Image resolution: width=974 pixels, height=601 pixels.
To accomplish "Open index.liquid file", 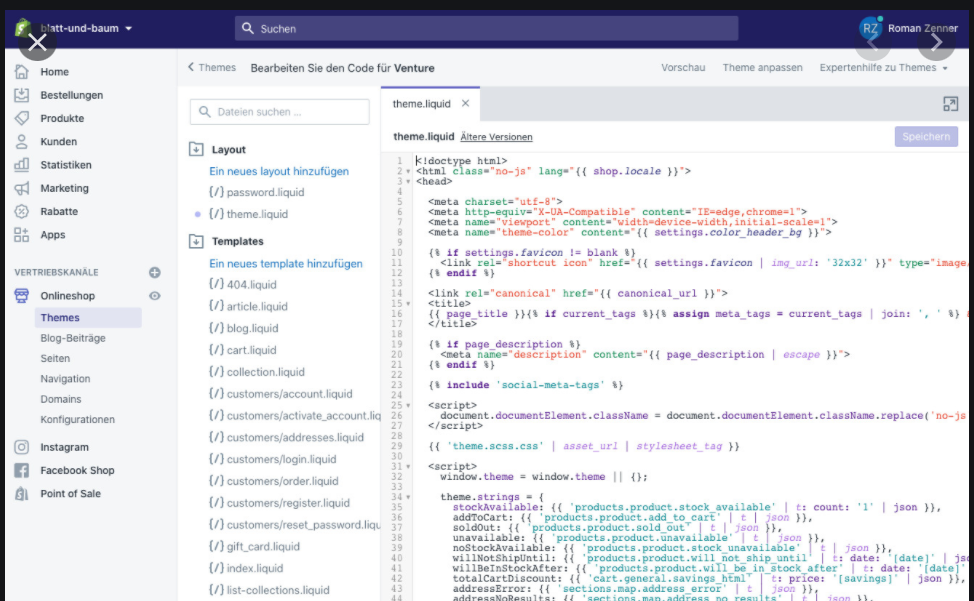I will (246, 568).
